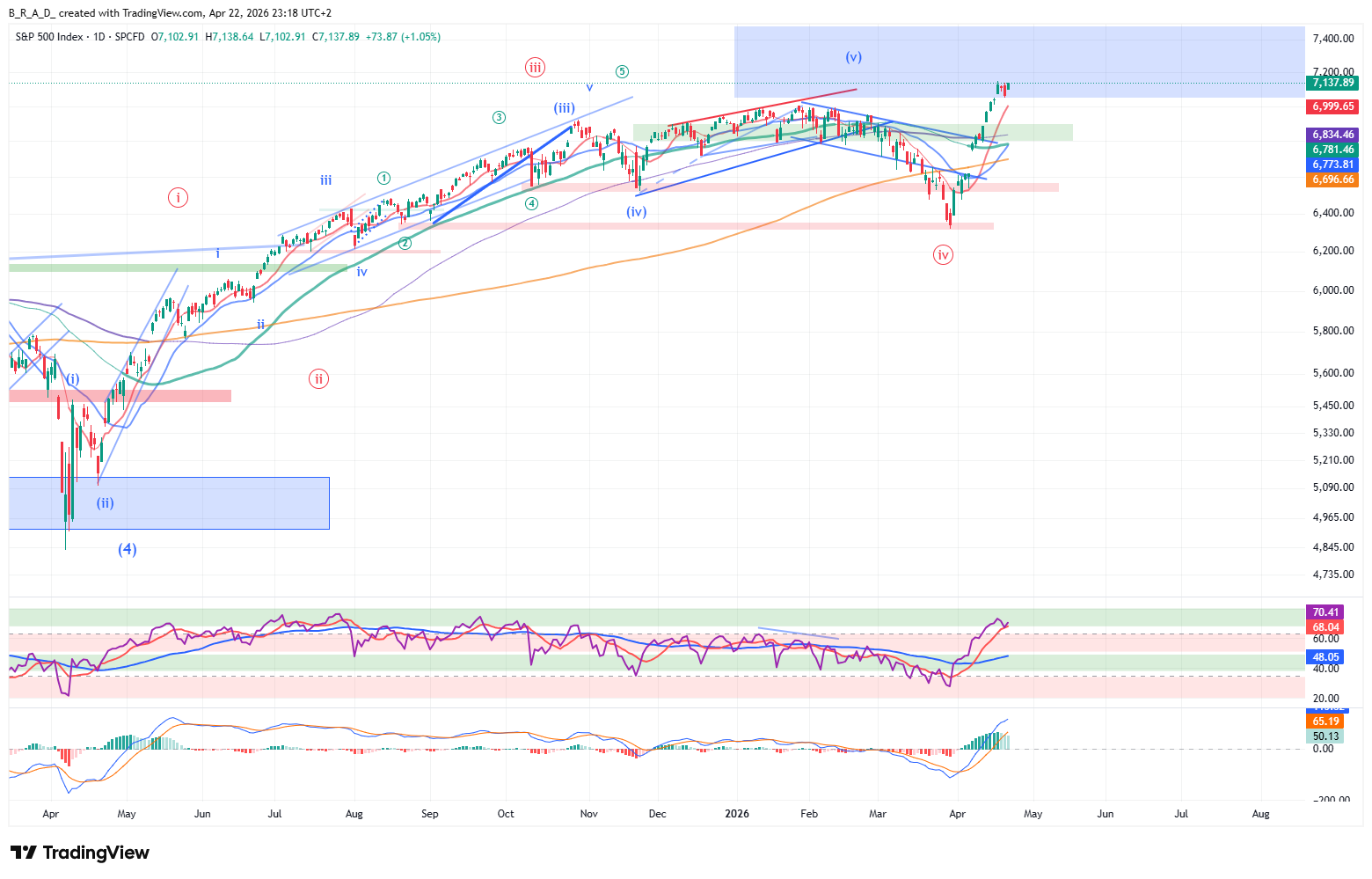Screen dimensions: 1372x879
Task: Select the purple 70.41 RSI value label
Action: [1325, 612]
